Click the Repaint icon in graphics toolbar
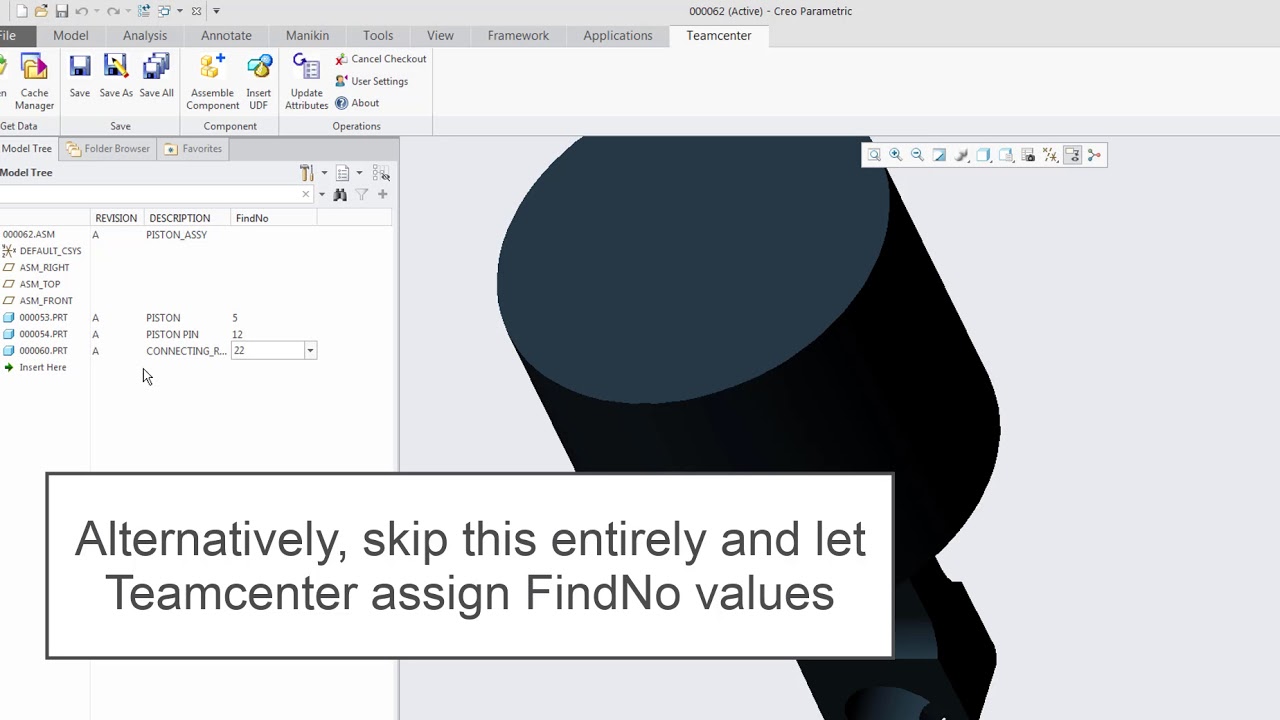This screenshot has width=1280, height=720. [x=940, y=155]
